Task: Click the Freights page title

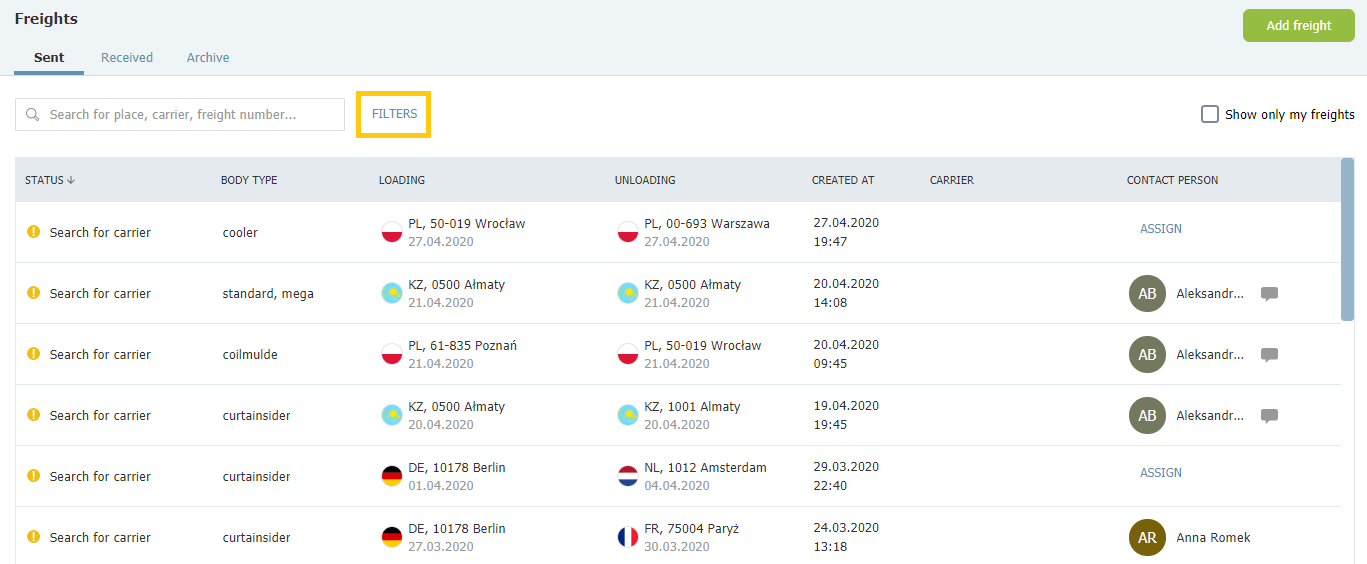Action: tap(46, 19)
